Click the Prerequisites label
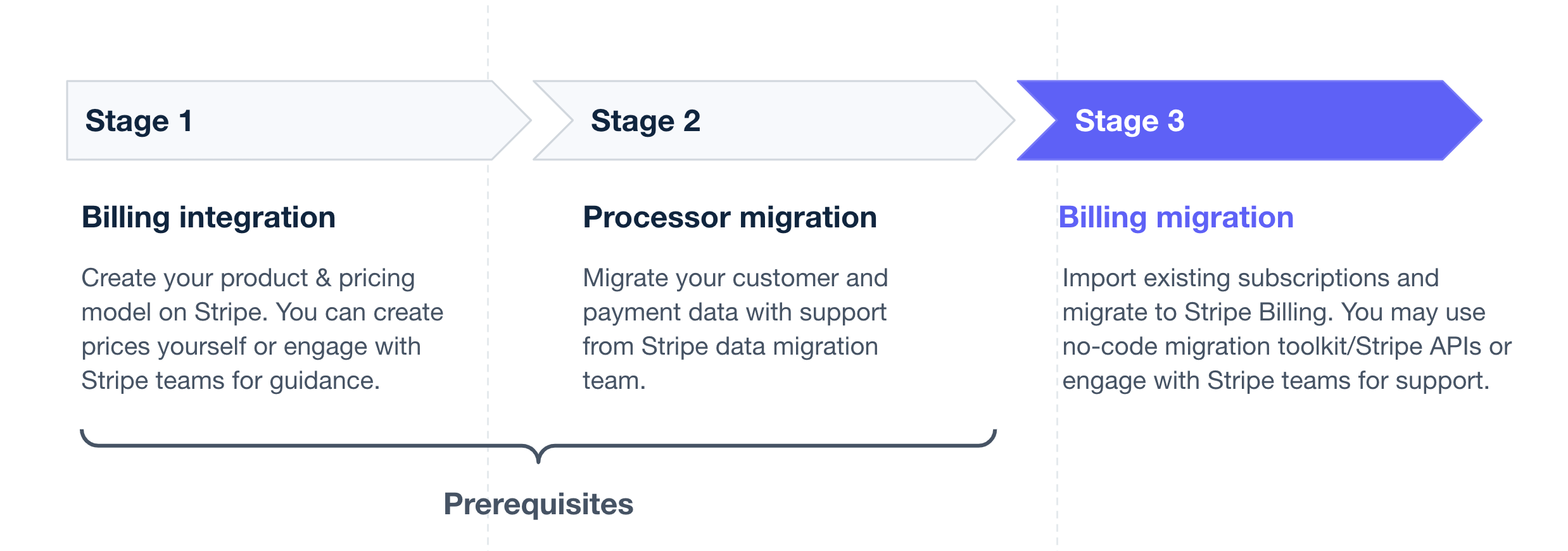The height and width of the screenshot is (551, 1568). point(538,504)
